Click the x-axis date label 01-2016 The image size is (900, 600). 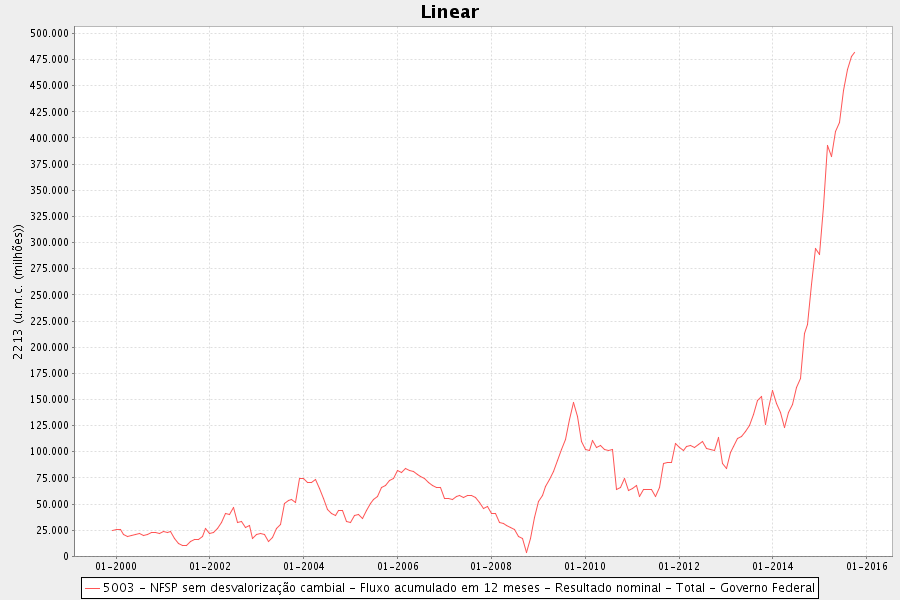click(867, 567)
